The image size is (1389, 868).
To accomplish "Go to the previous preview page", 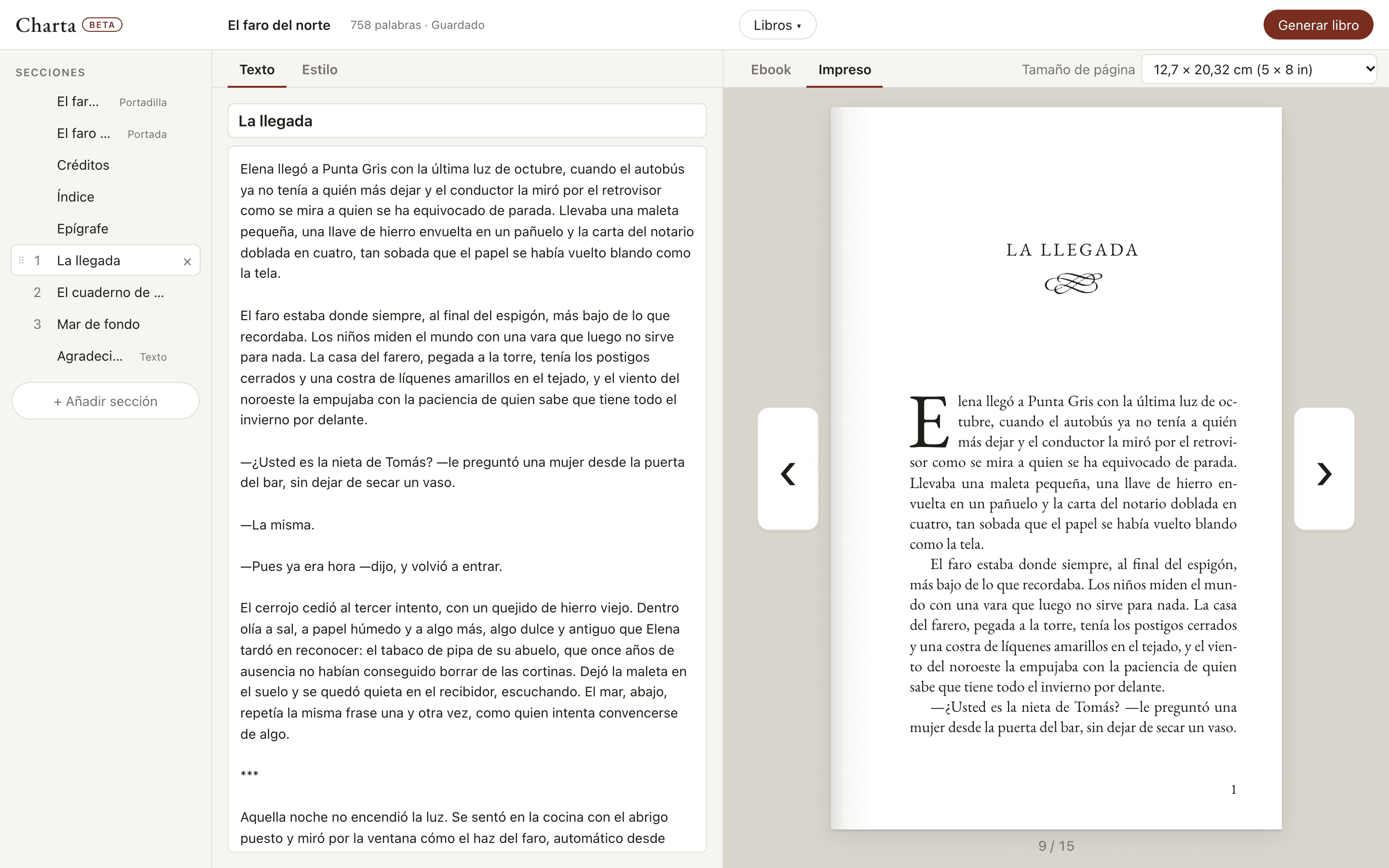I will (788, 468).
